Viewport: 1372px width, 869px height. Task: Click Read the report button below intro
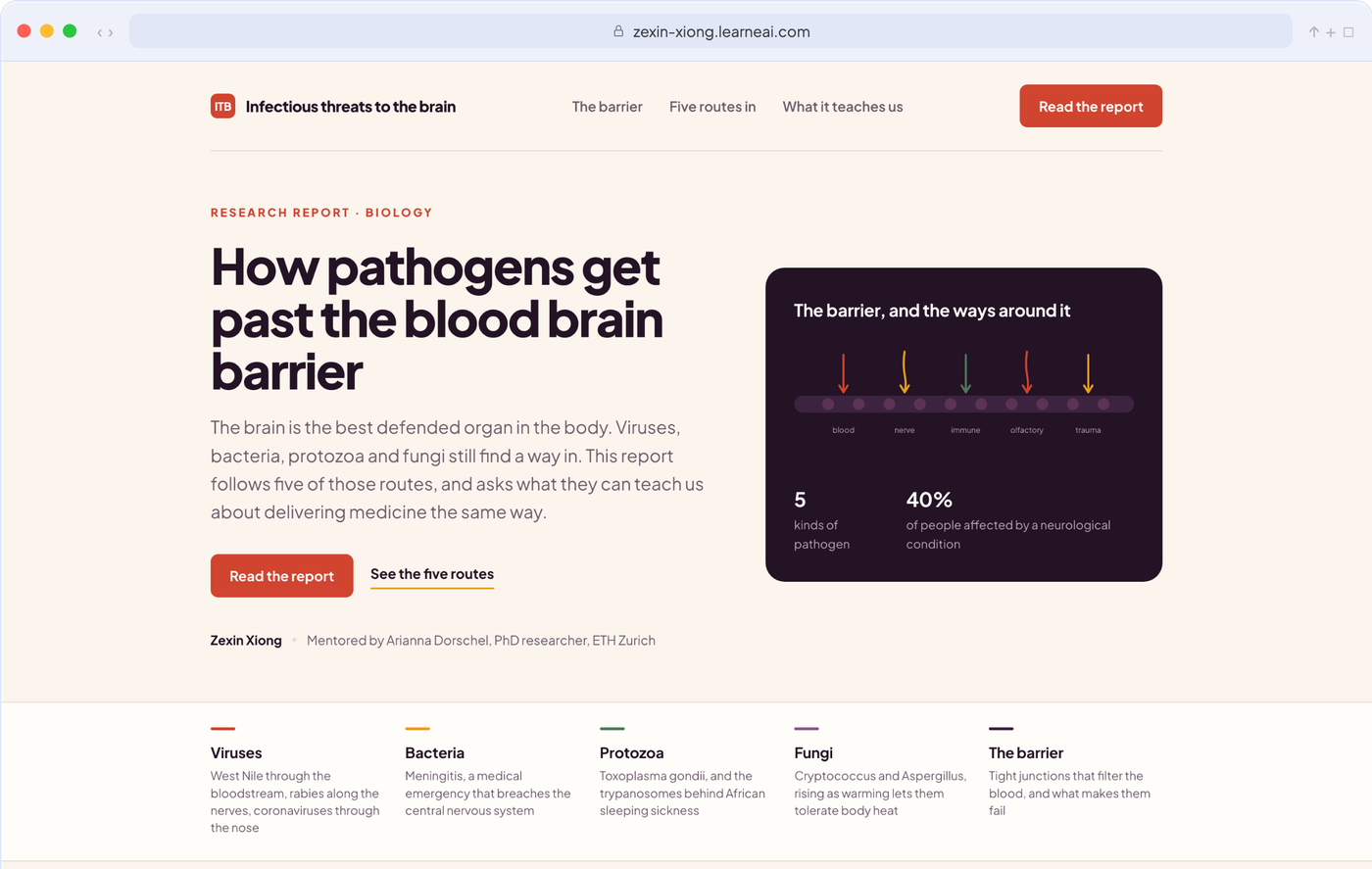pos(282,576)
